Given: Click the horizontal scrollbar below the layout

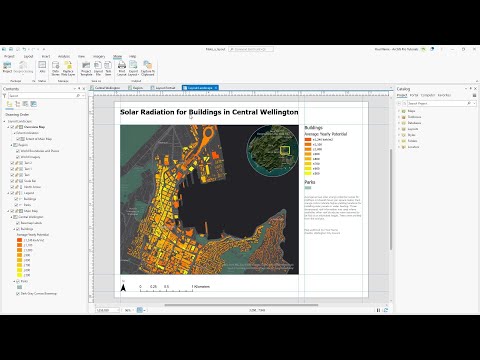Looking at the screenshot, I should (x=241, y=305).
